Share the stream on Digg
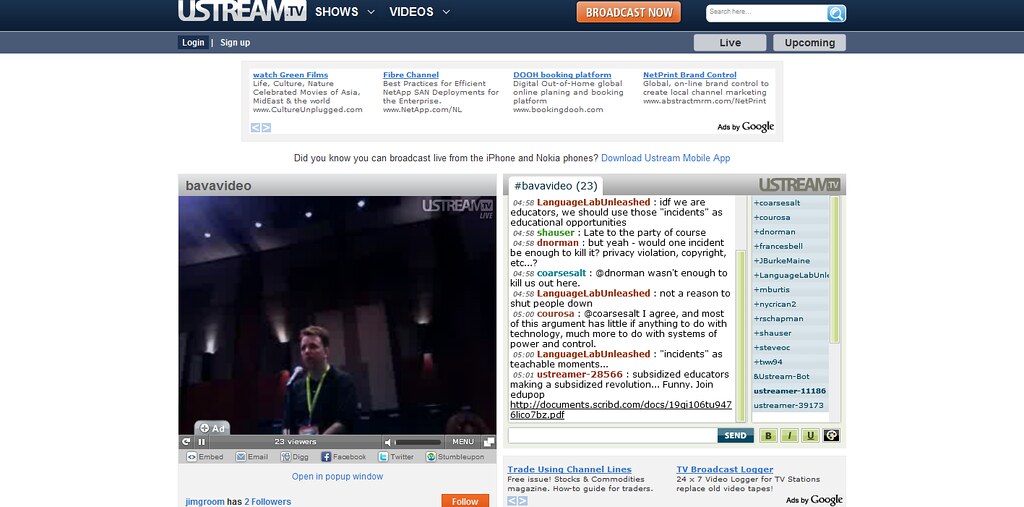Screen dimensions: 1024x507 coord(295,457)
